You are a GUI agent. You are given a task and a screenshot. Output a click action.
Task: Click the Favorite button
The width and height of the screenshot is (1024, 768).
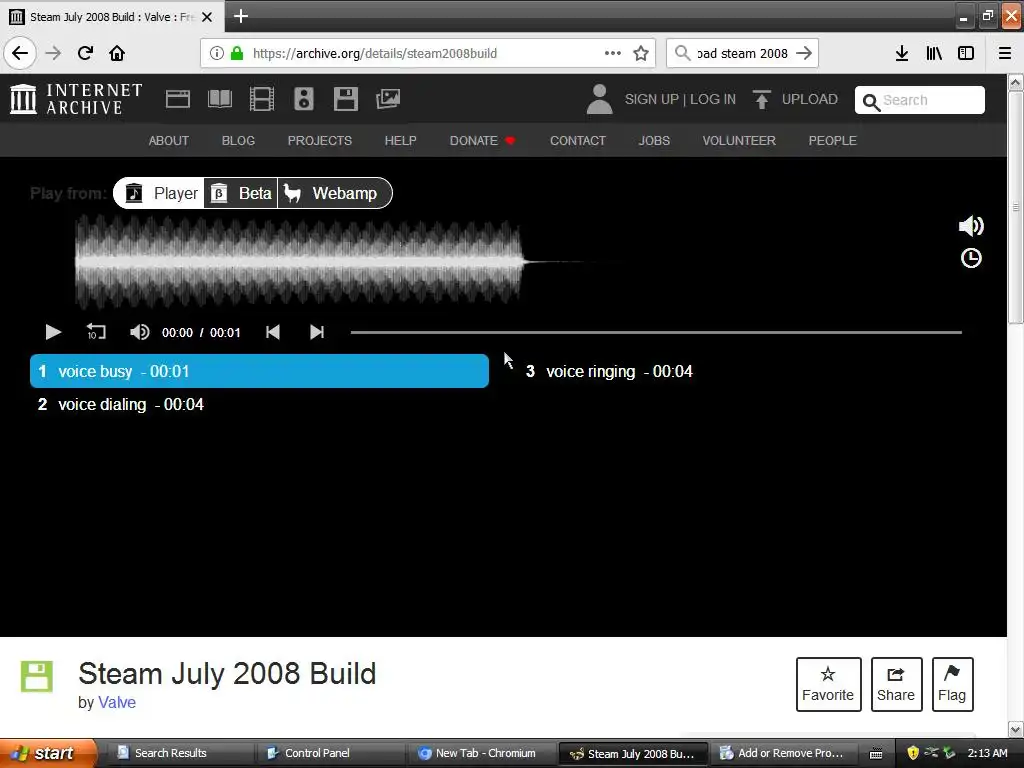pyautogui.click(x=828, y=684)
